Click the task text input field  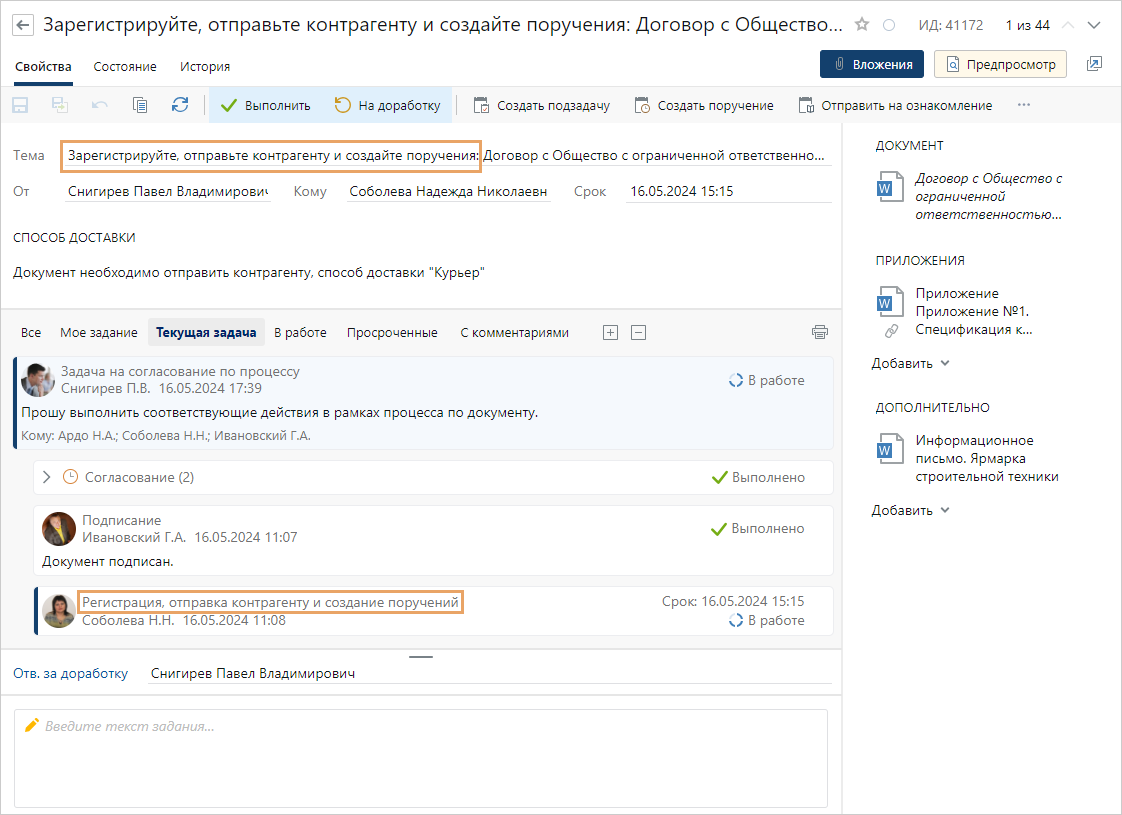420,760
